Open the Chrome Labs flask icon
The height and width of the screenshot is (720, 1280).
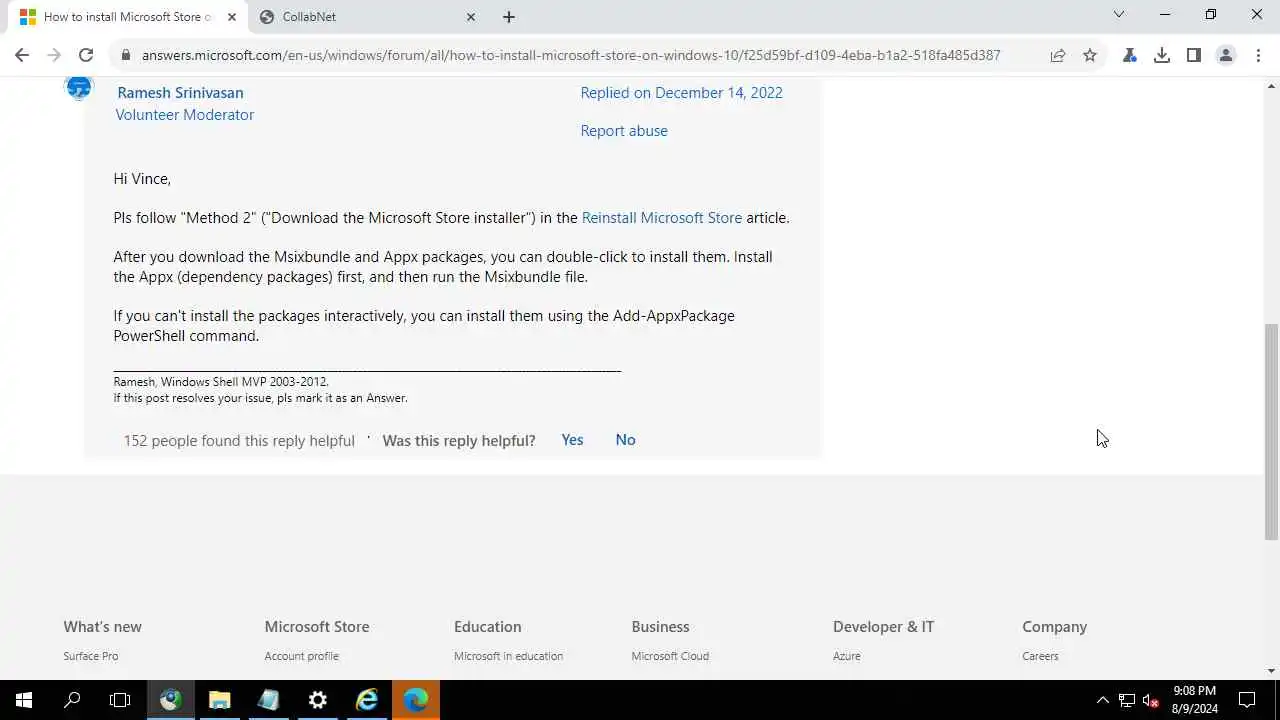coord(1130,55)
